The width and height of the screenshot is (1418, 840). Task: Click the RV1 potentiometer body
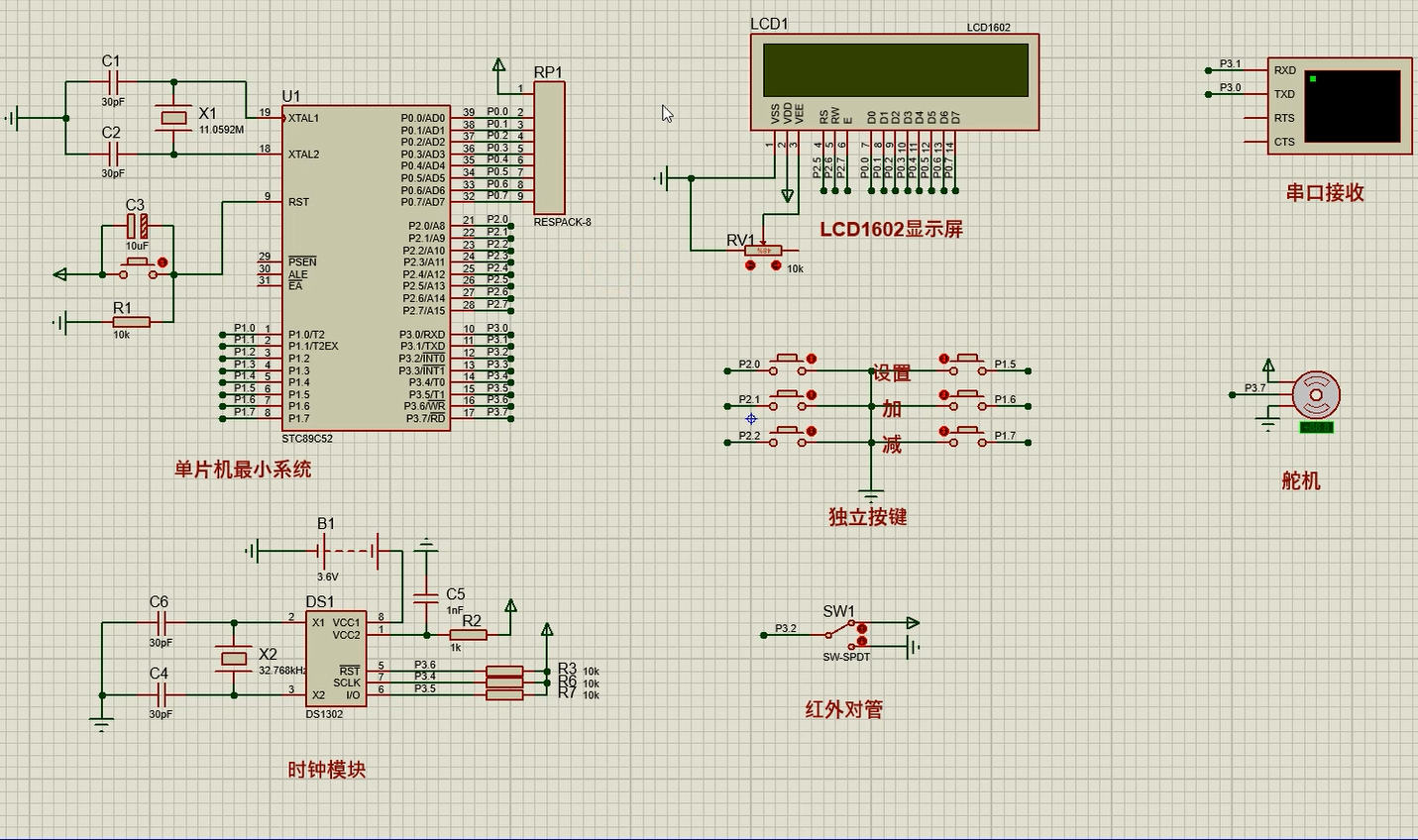click(x=763, y=251)
